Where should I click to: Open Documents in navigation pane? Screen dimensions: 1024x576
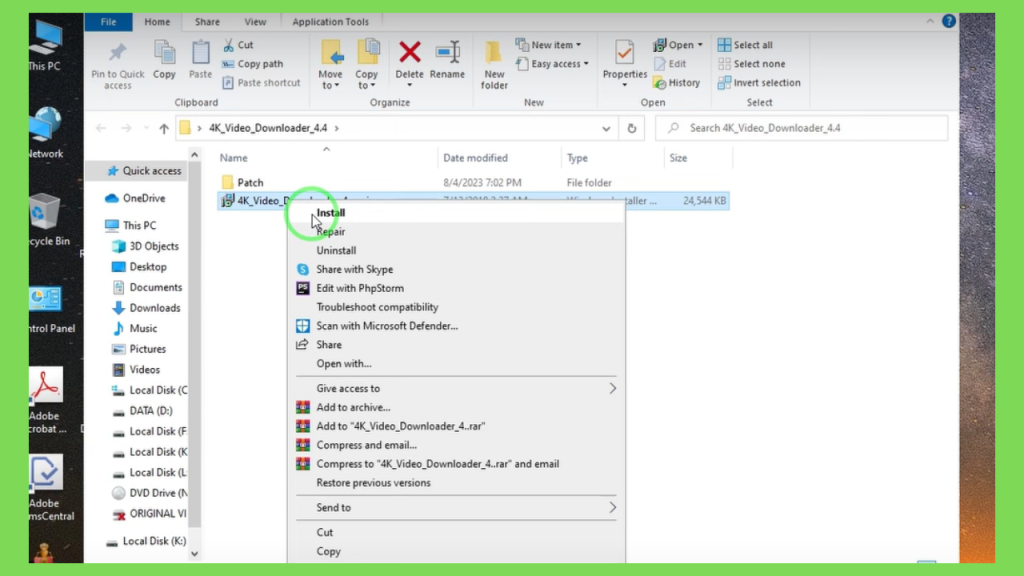coord(148,288)
